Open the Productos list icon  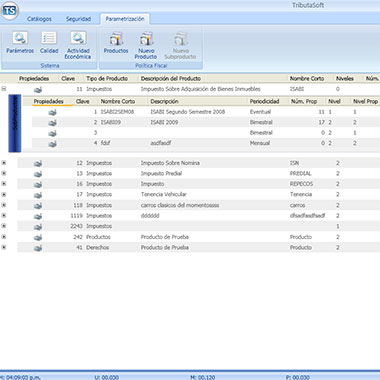coord(116,42)
